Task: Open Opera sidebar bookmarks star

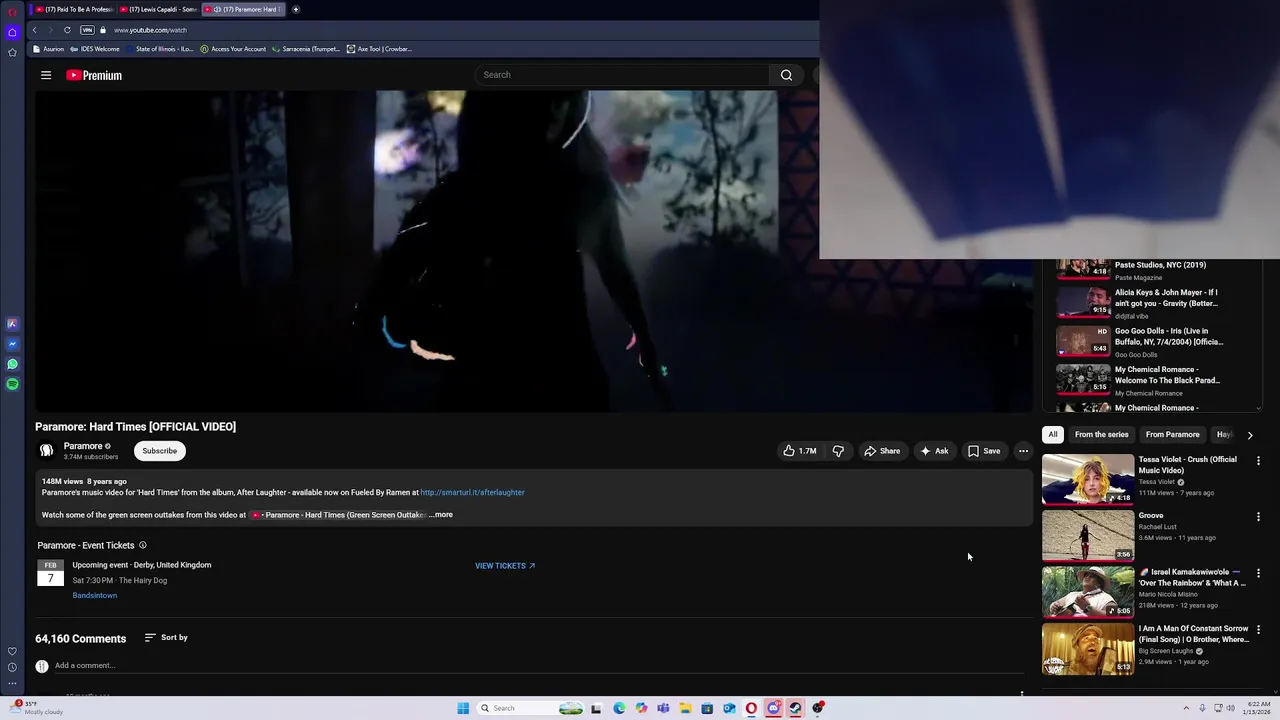Action: (12, 52)
